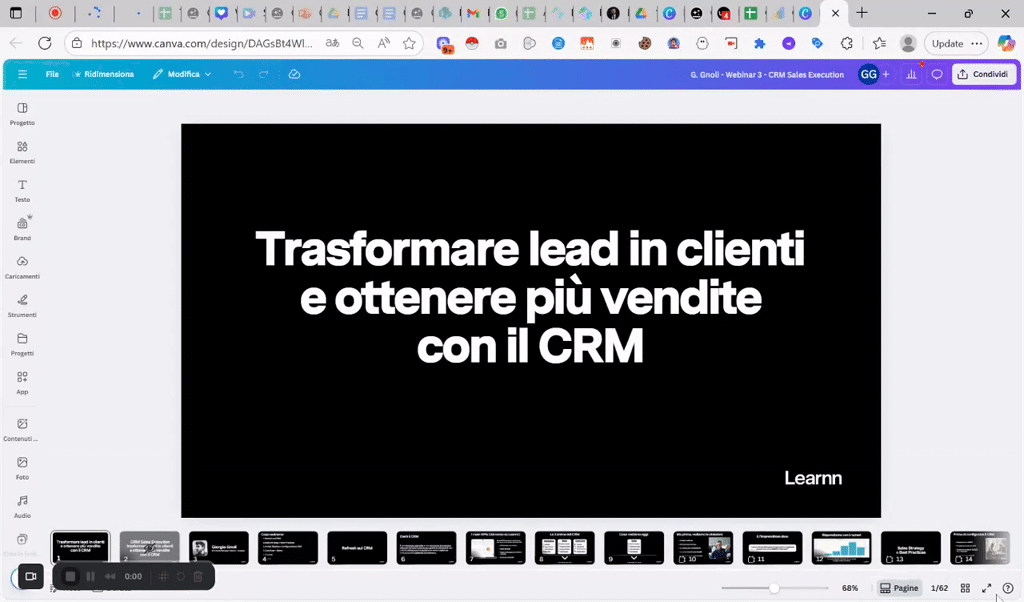Viewport: 1024px width, 602px height.
Task: Click the browser read aloud icon
Action: coord(383,43)
